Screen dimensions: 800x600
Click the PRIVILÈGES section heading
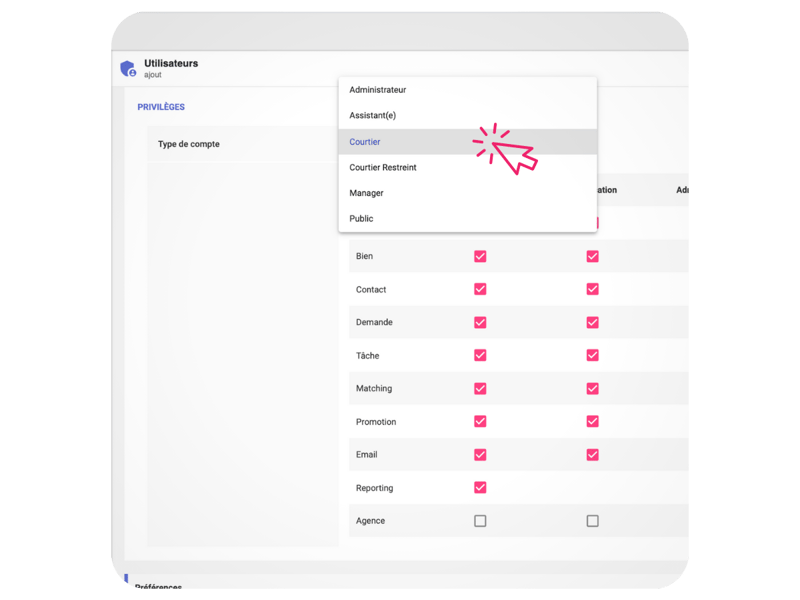click(x=161, y=107)
